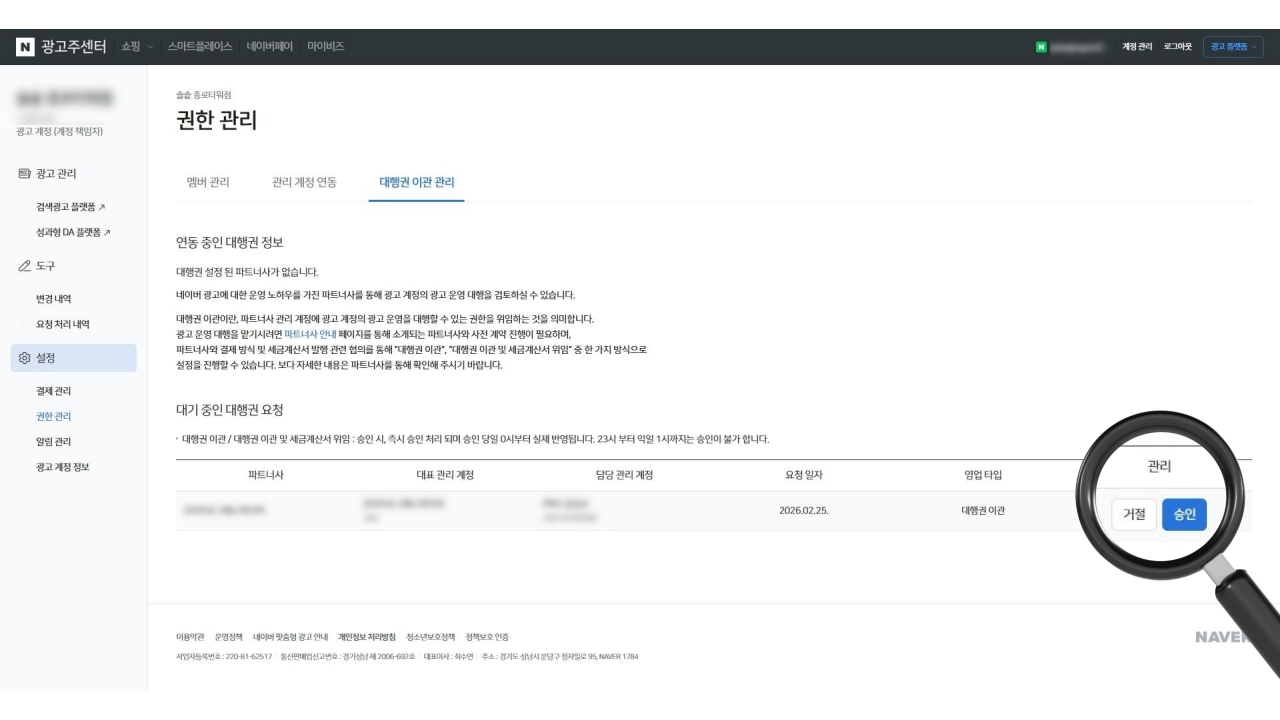The image size is (1280, 720).
Task: Expand the 쇼핑 dropdown in header
Action: [139, 47]
